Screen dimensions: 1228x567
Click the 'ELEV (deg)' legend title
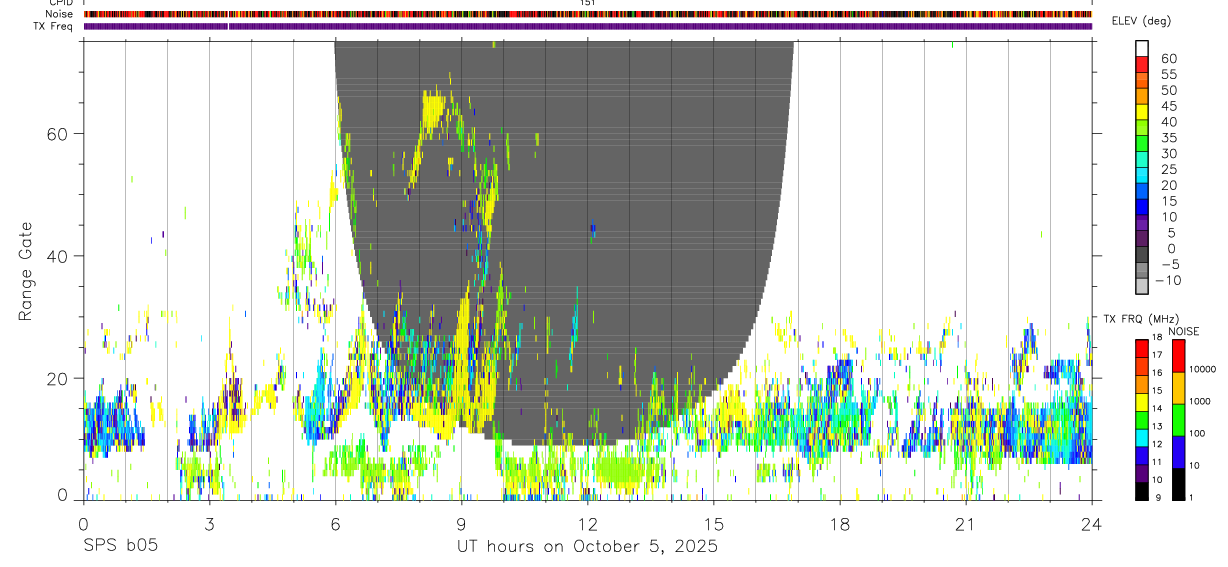(1142, 21)
